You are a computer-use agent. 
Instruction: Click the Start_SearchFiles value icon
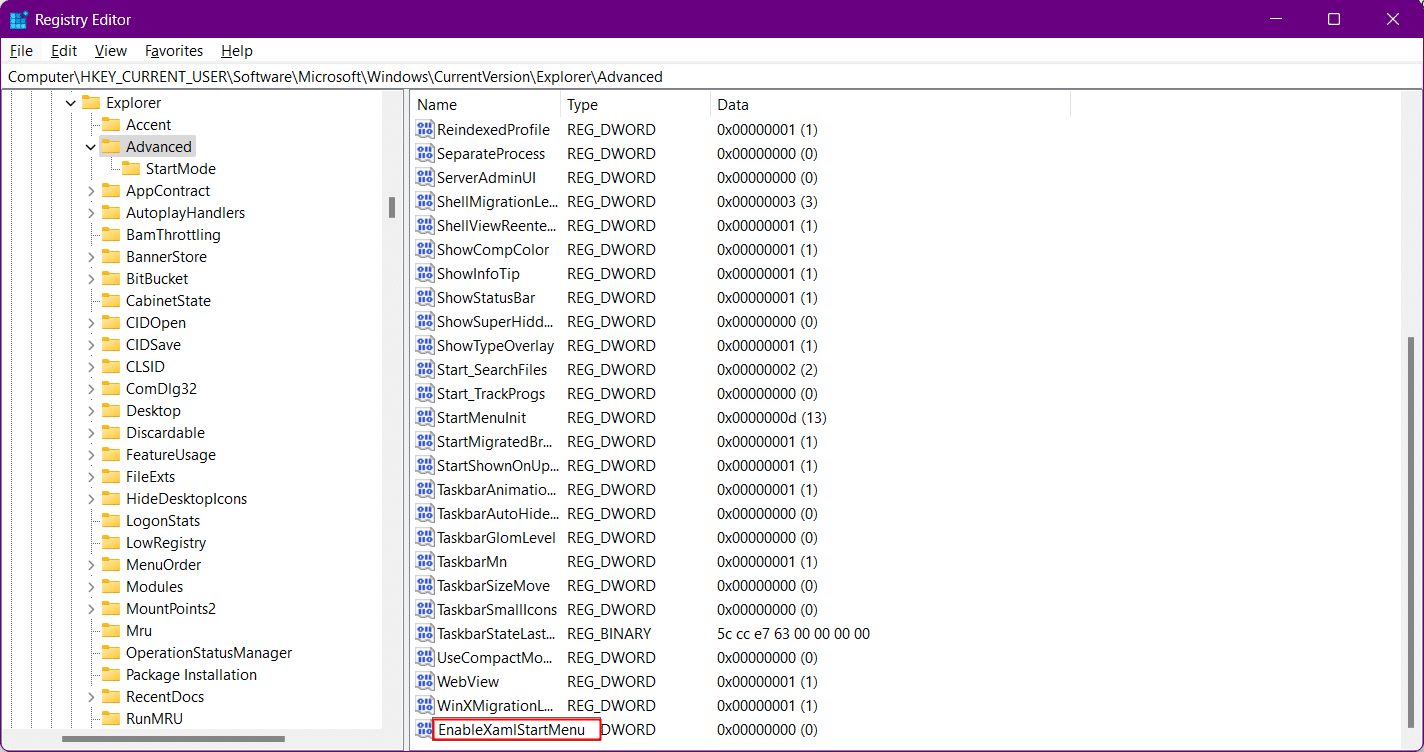425,370
